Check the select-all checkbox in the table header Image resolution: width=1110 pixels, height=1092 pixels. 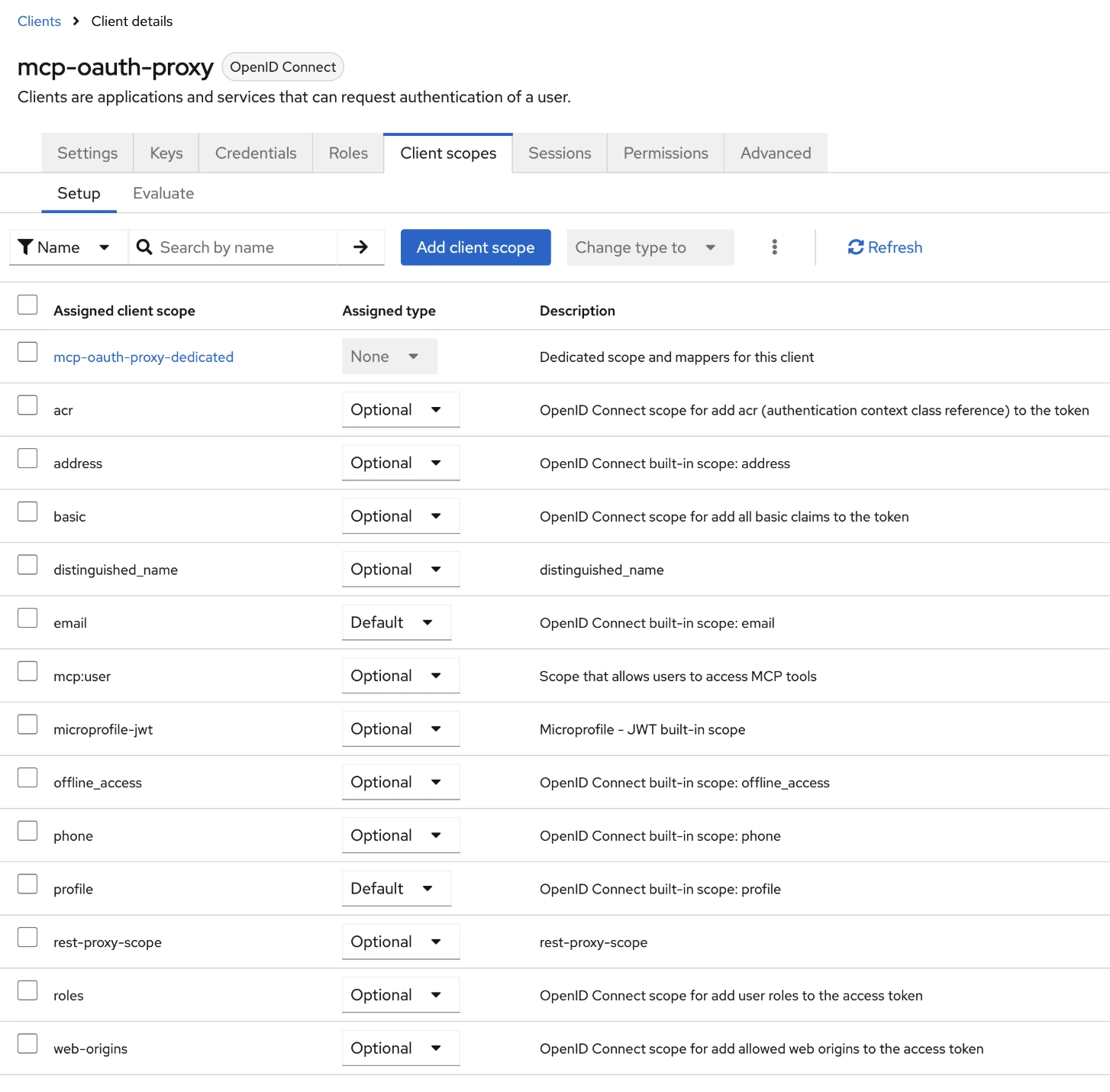pyautogui.click(x=27, y=305)
